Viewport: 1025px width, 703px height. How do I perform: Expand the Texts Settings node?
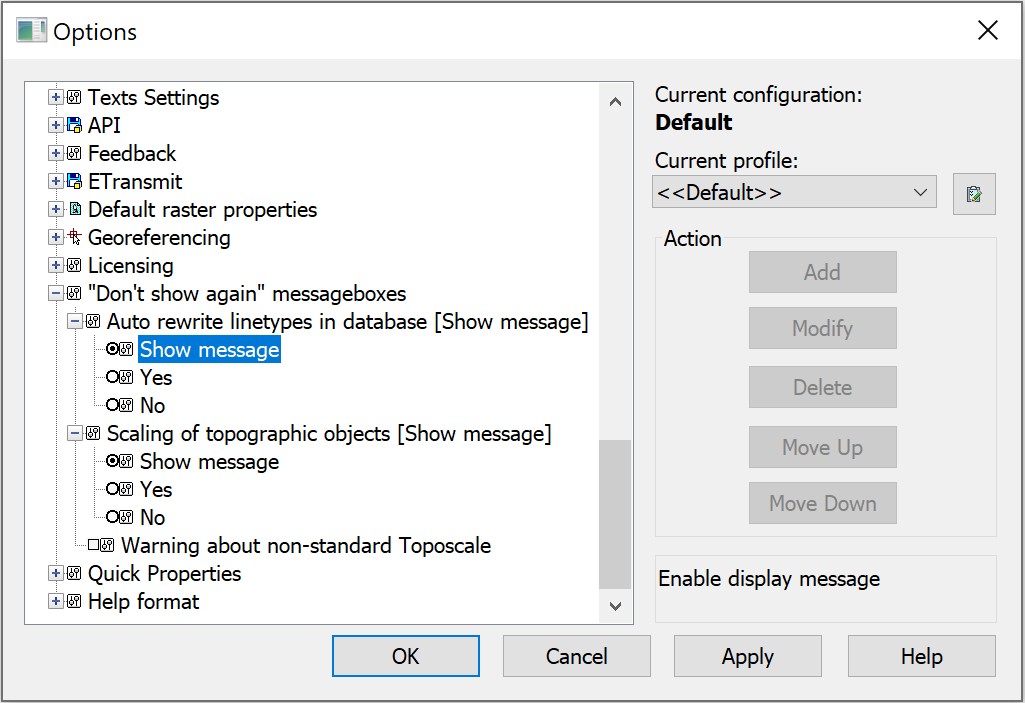[56, 98]
